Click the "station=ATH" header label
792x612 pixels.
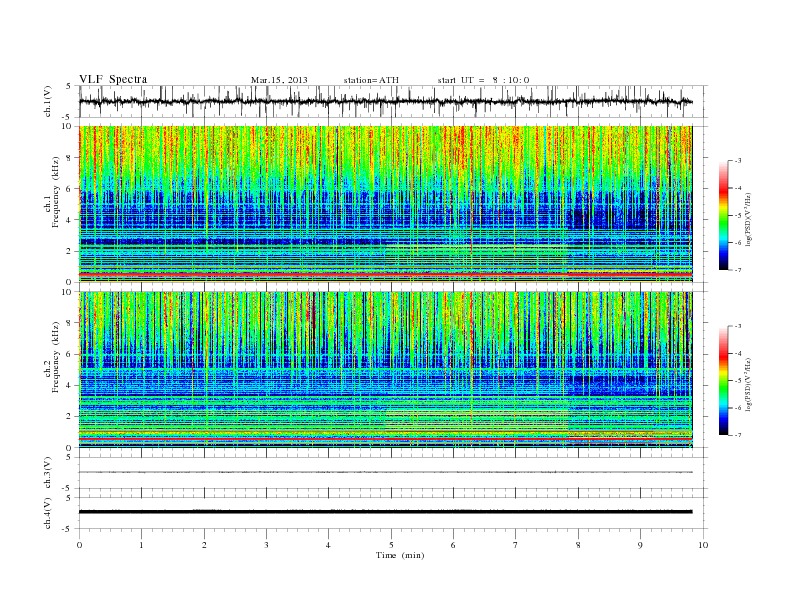pyautogui.click(x=371, y=80)
